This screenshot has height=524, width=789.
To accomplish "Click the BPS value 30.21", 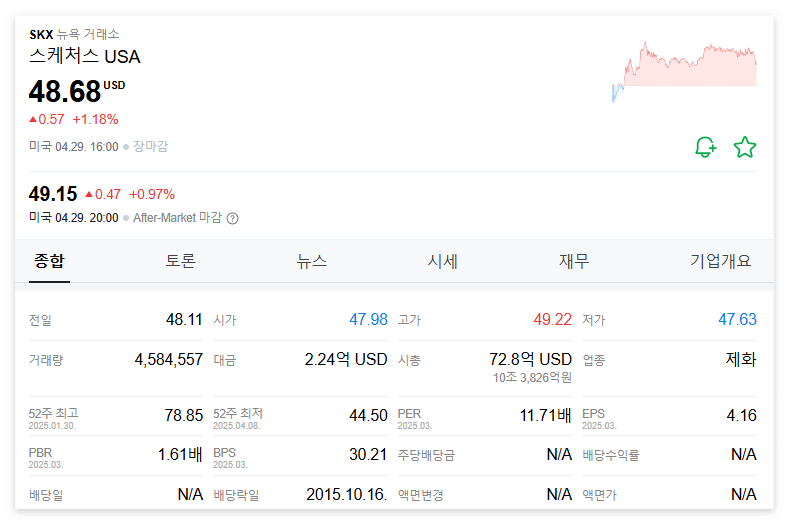I will tap(368, 455).
